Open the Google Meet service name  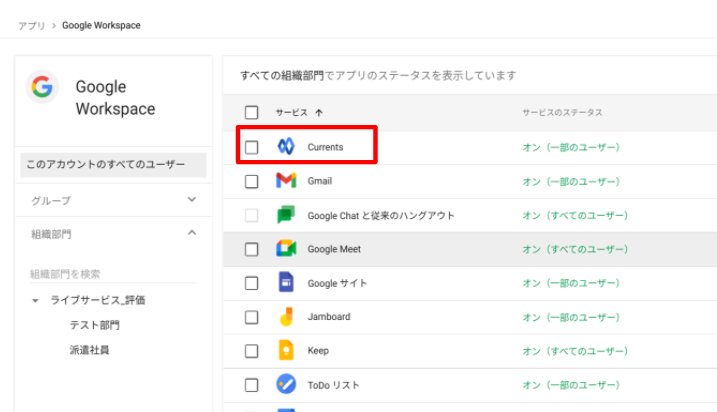pyautogui.click(x=334, y=249)
